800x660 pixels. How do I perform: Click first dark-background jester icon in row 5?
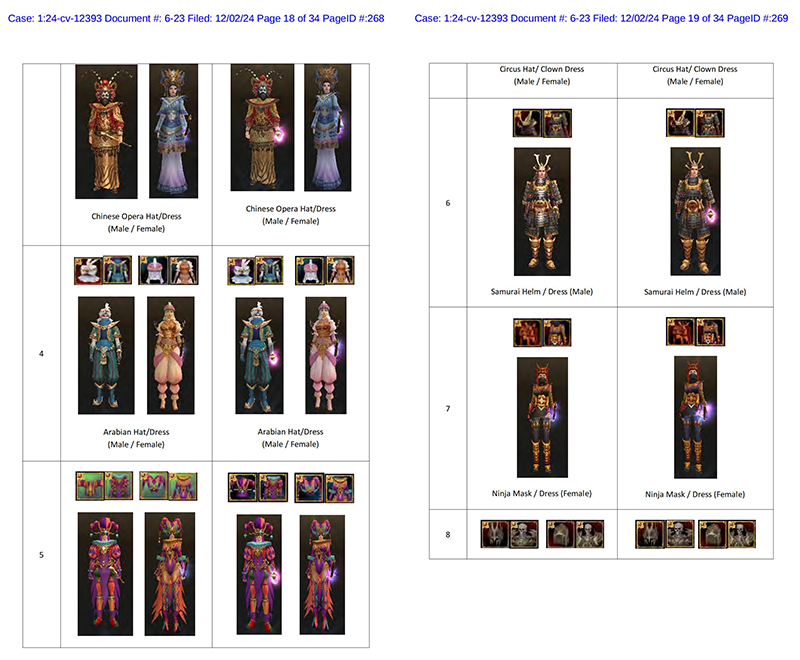tap(242, 487)
